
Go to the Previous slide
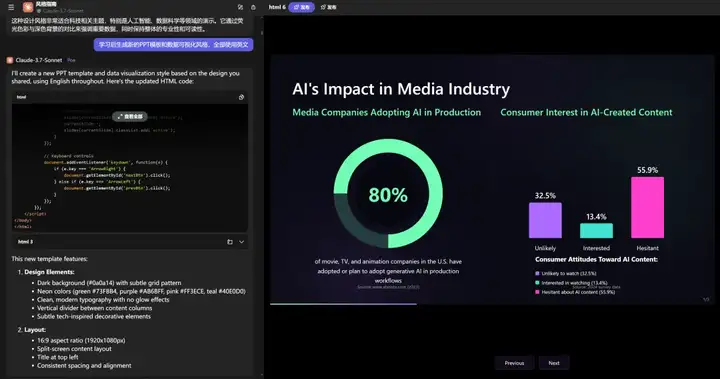(514, 363)
